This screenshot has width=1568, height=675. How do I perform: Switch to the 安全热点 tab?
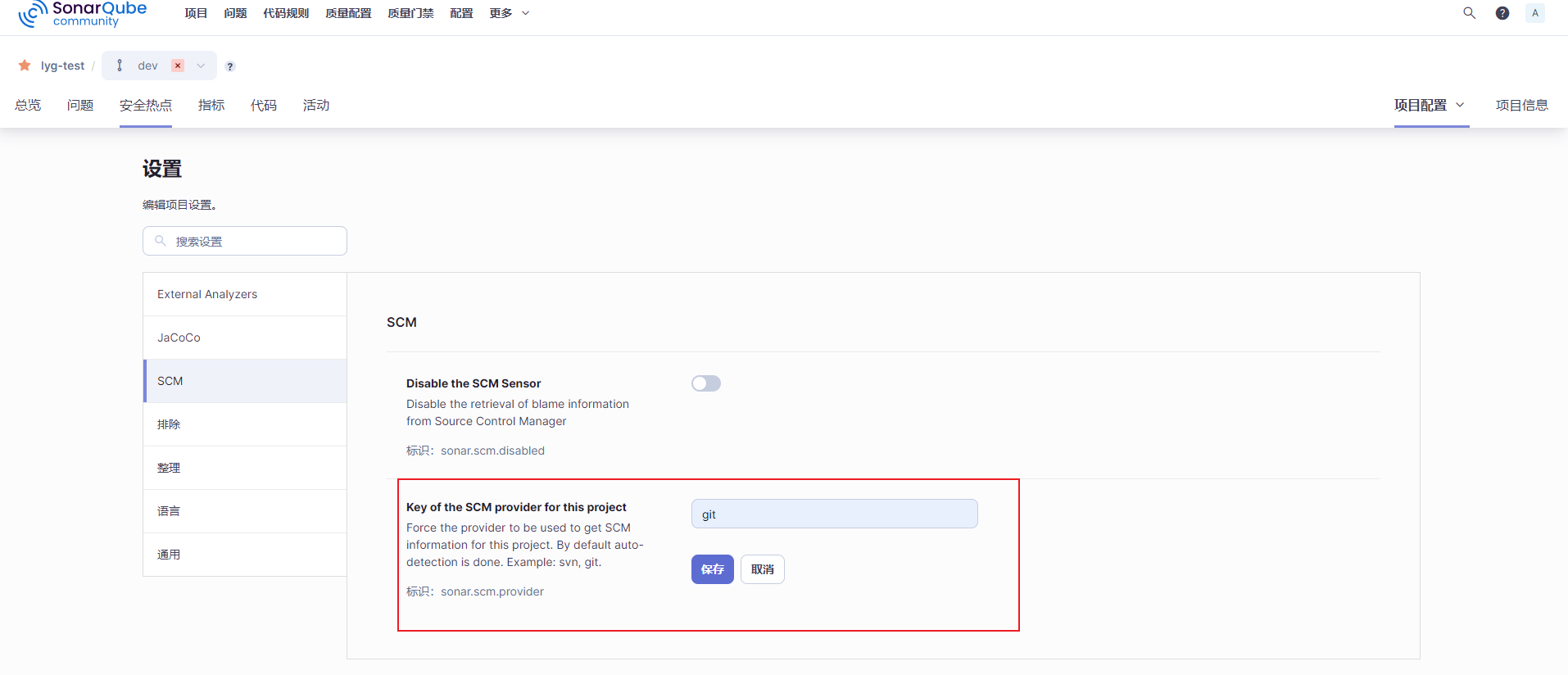(146, 105)
